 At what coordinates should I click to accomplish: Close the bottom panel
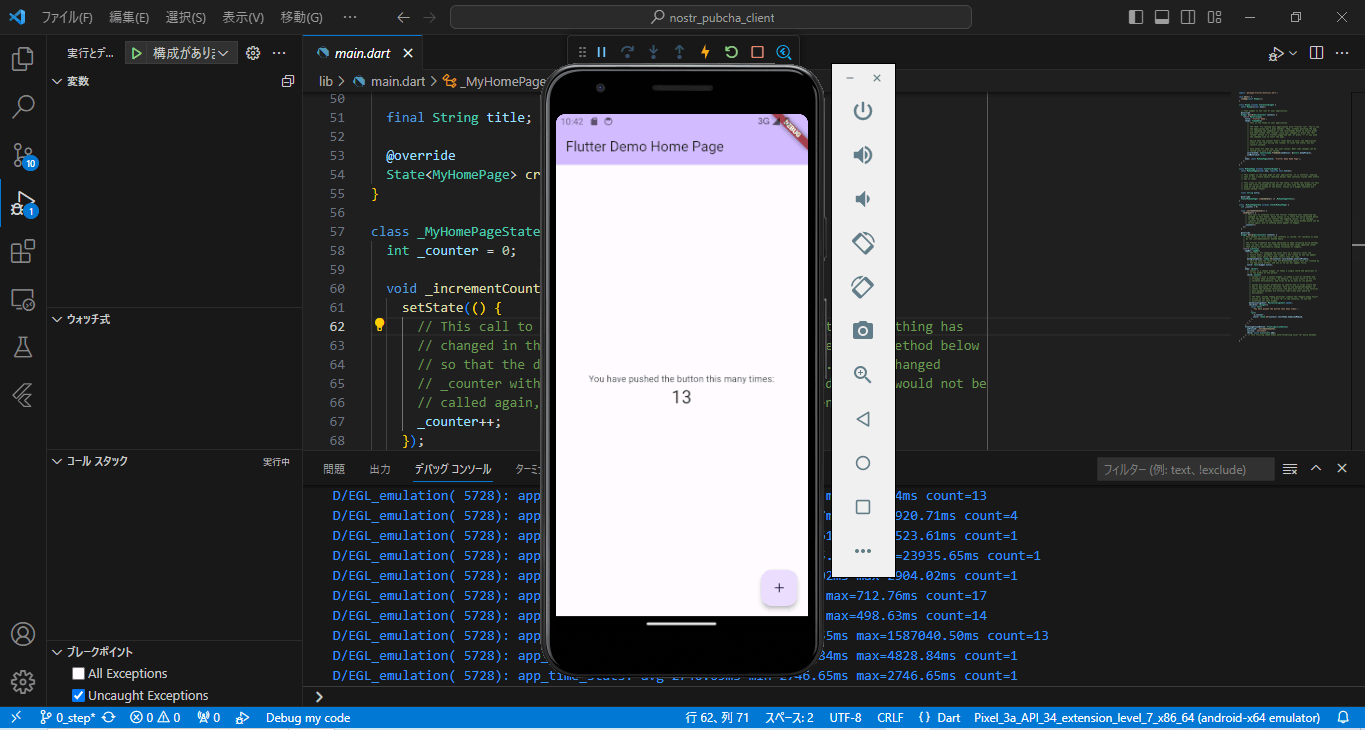pyautogui.click(x=1342, y=468)
